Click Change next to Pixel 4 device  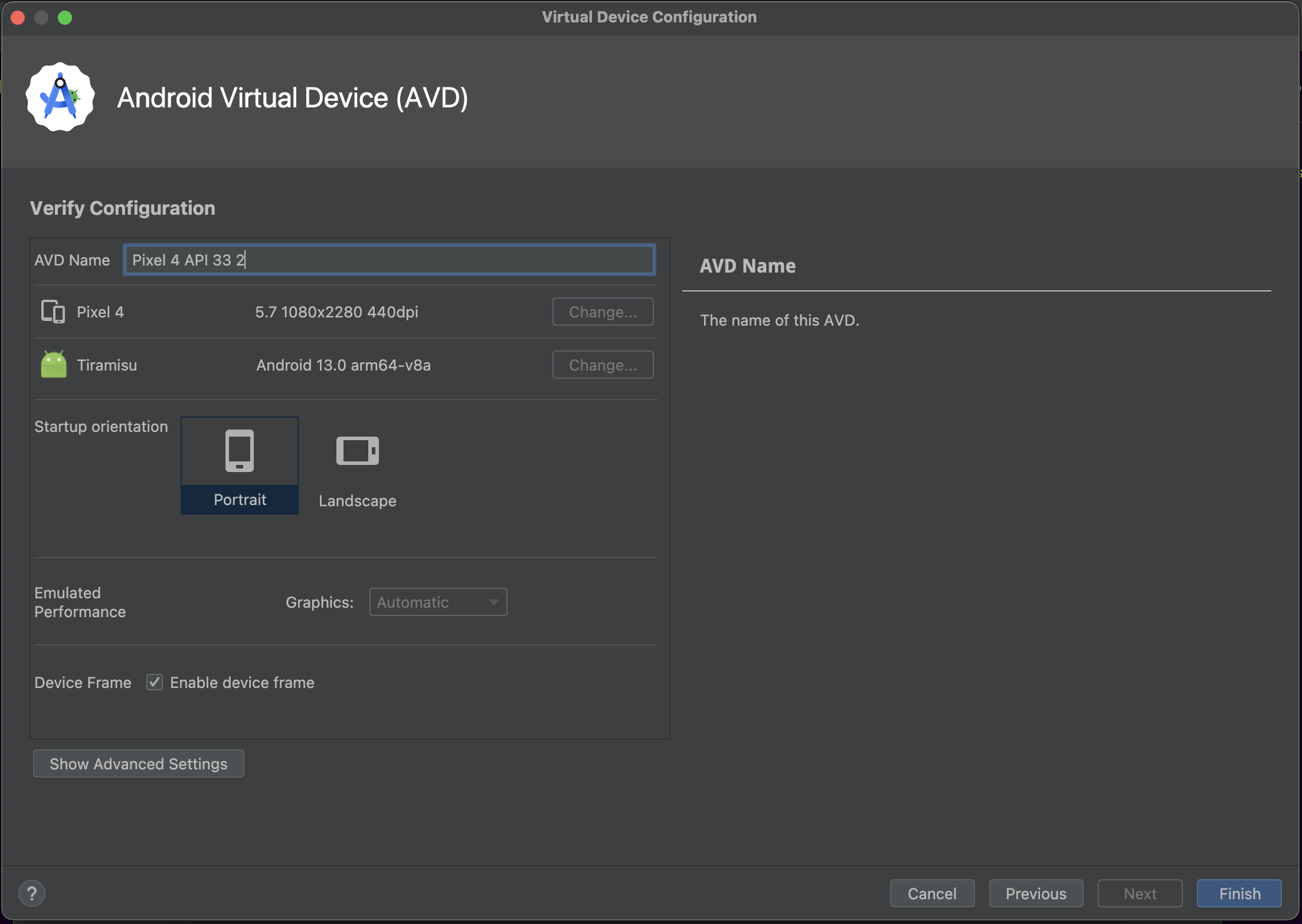click(603, 312)
